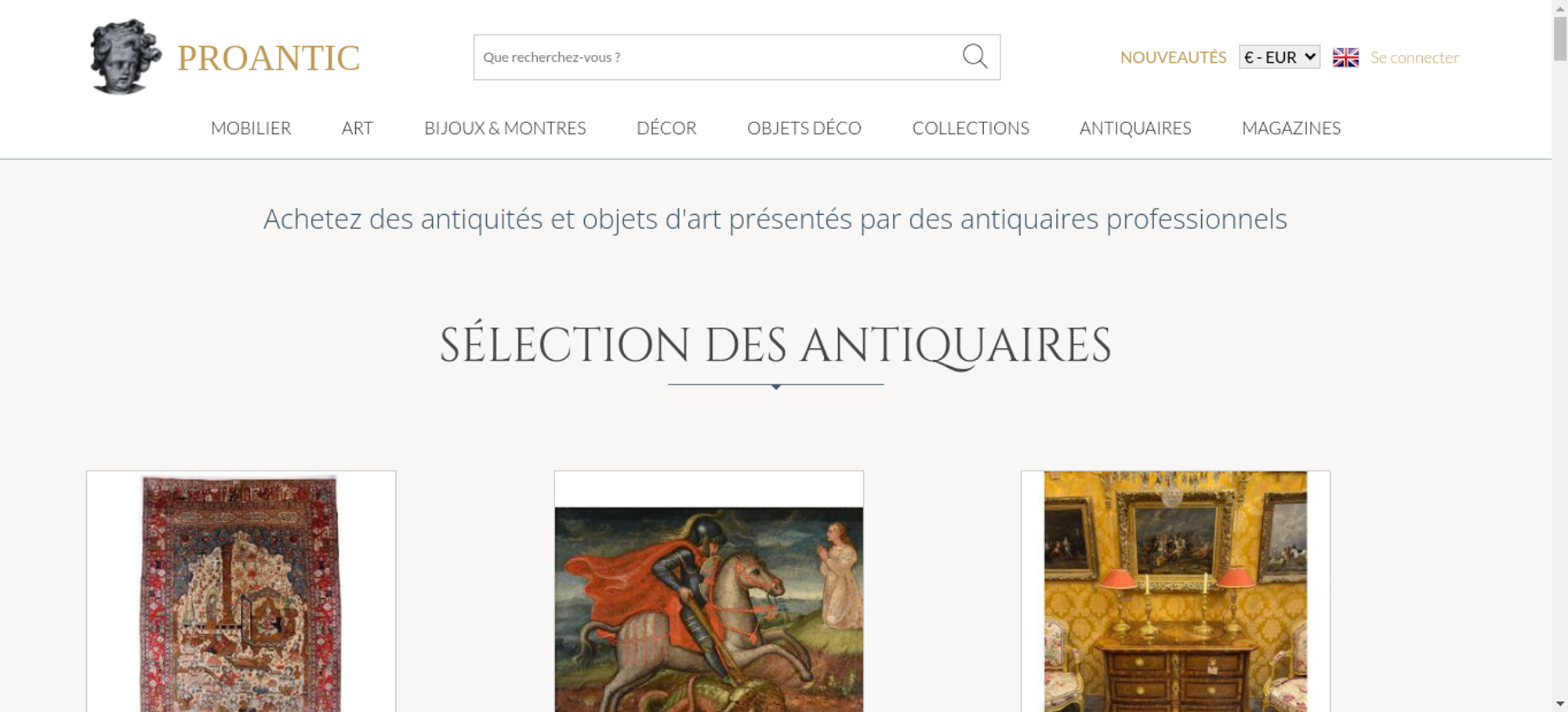Open the yellow salon commode thumbnail
Image resolution: width=1568 pixels, height=712 pixels.
coord(1175,591)
